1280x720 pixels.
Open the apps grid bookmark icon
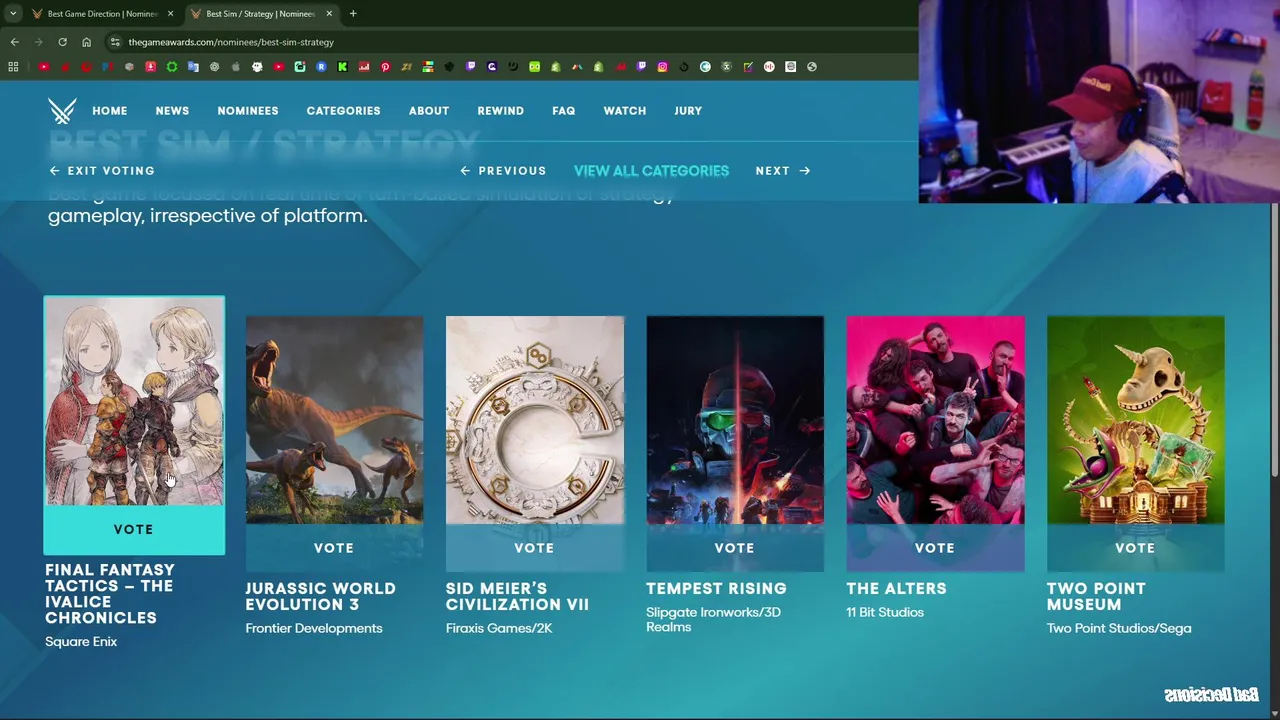13,67
